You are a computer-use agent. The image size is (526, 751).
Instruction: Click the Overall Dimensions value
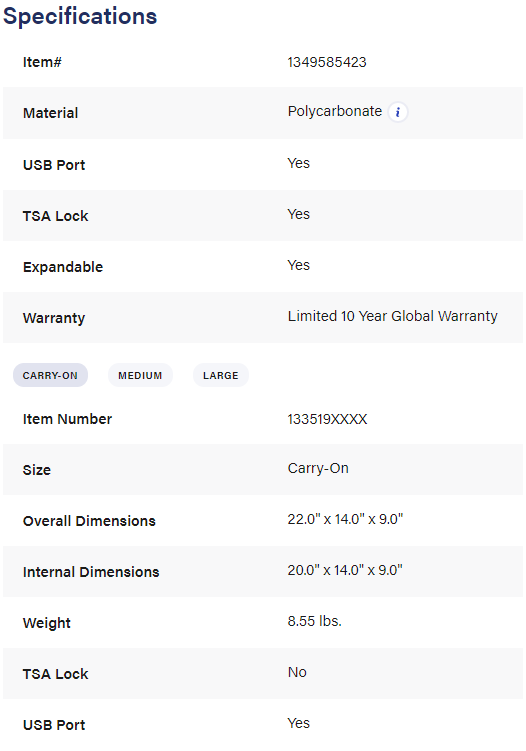(x=345, y=519)
